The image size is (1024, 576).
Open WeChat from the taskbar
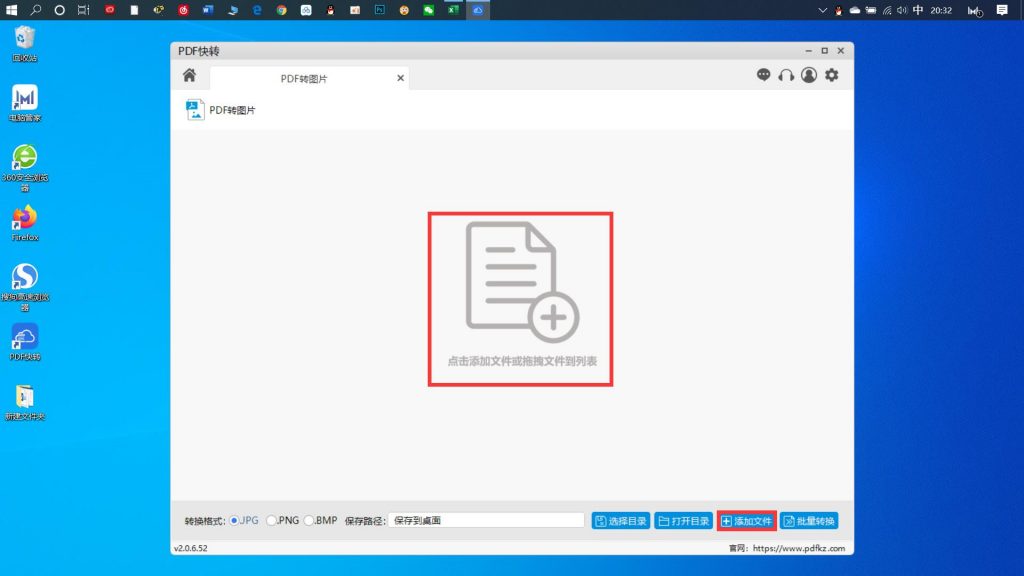[428, 10]
